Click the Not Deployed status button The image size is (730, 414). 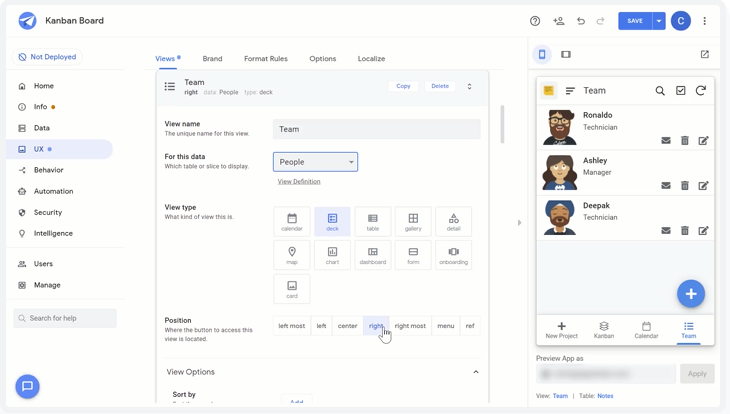coord(47,57)
